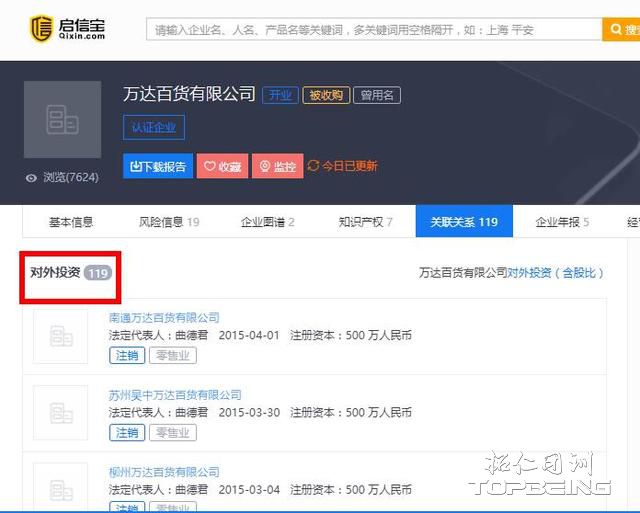Image resolution: width=640 pixels, height=513 pixels.
Task: Open 柳州万达百货有限公司 link
Action: pyautogui.click(x=164, y=472)
